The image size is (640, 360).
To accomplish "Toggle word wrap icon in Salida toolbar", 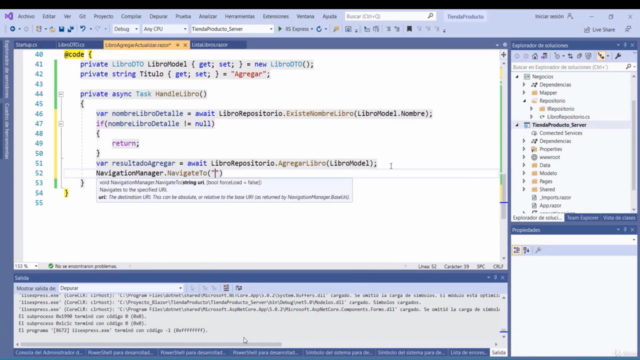I will click(239, 288).
